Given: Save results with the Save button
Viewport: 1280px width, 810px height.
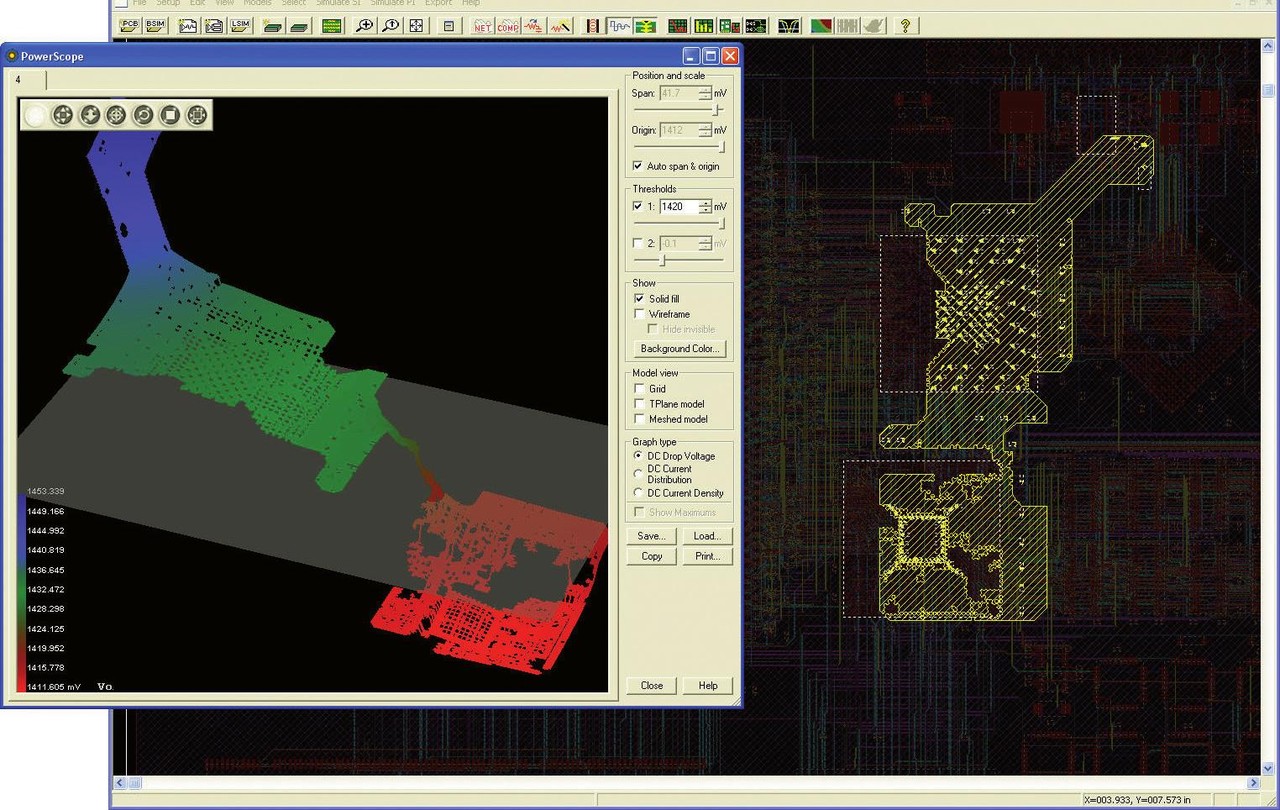Looking at the screenshot, I should click(651, 536).
